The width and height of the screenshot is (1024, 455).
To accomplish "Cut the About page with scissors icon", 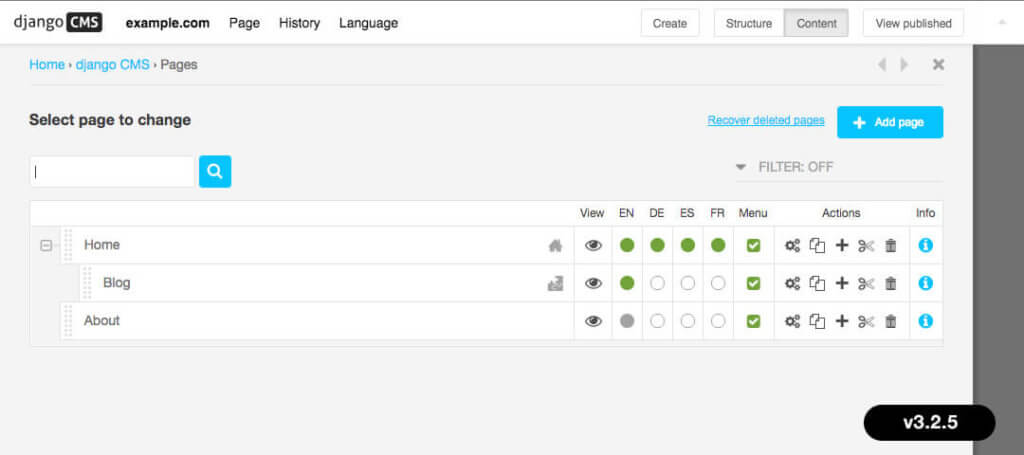I will pos(866,321).
